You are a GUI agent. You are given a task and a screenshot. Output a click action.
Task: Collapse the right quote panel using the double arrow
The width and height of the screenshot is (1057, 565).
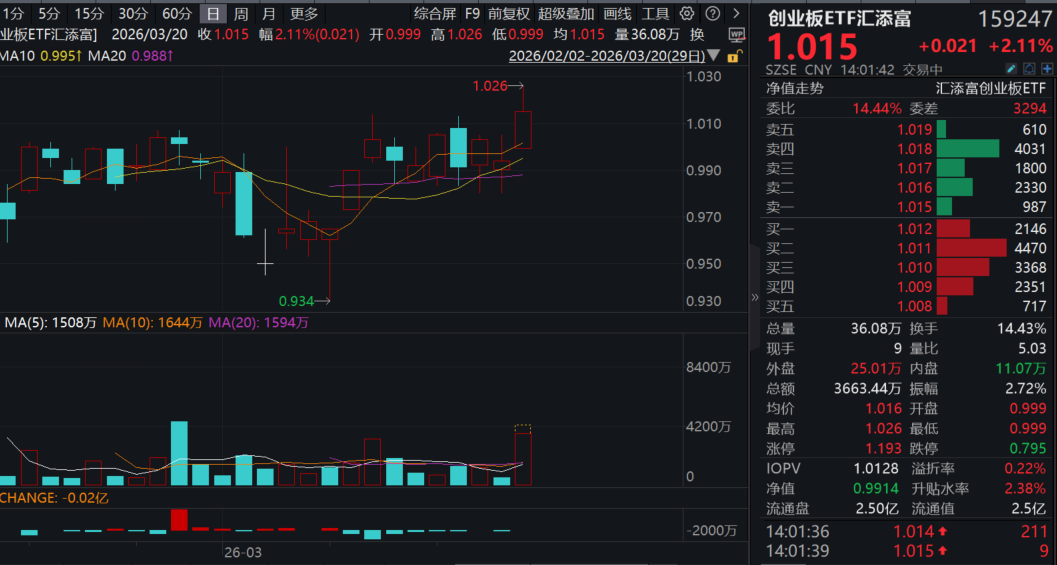755,297
